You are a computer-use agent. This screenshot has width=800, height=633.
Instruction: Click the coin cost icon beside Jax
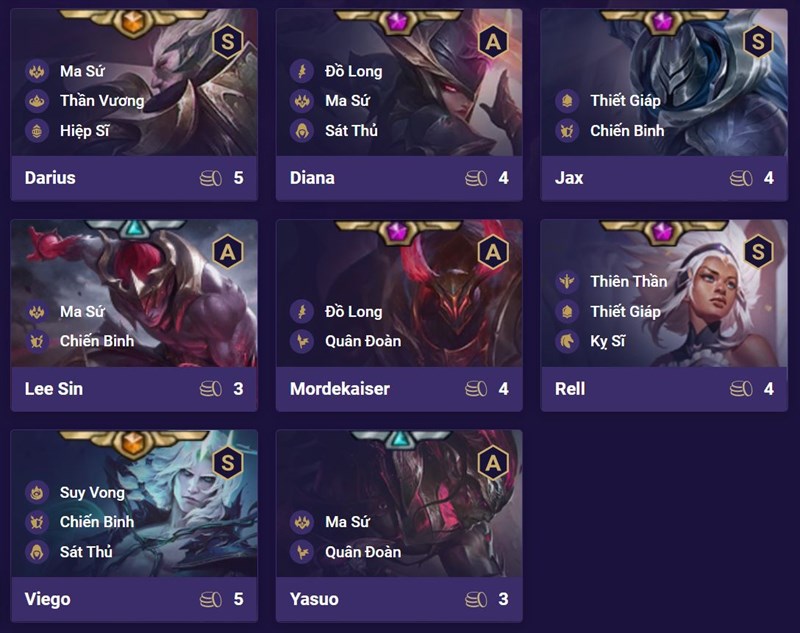[x=741, y=179]
